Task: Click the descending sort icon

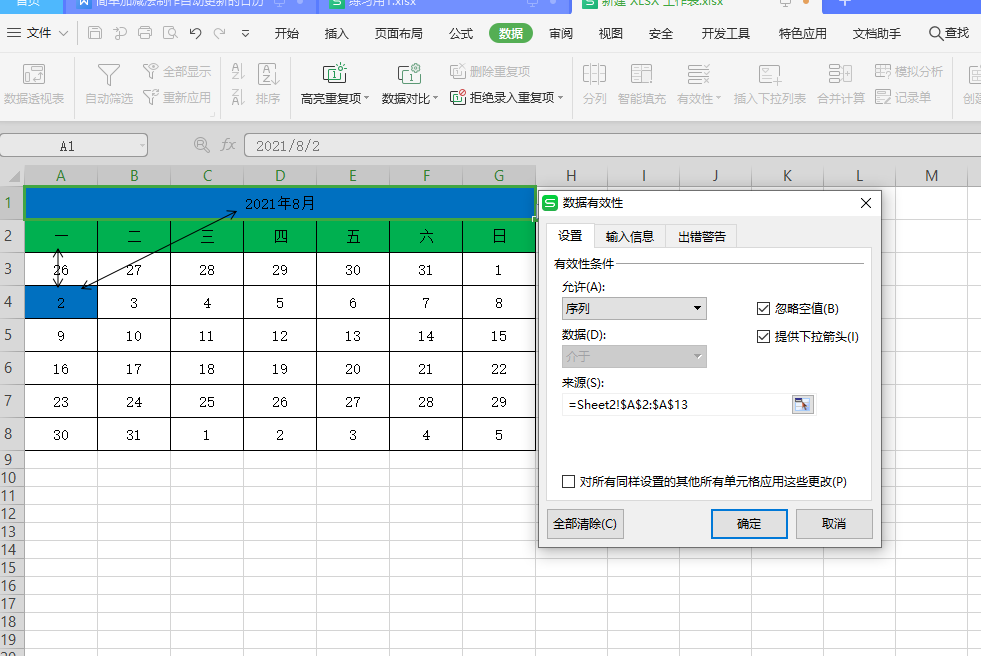Action: click(x=238, y=97)
